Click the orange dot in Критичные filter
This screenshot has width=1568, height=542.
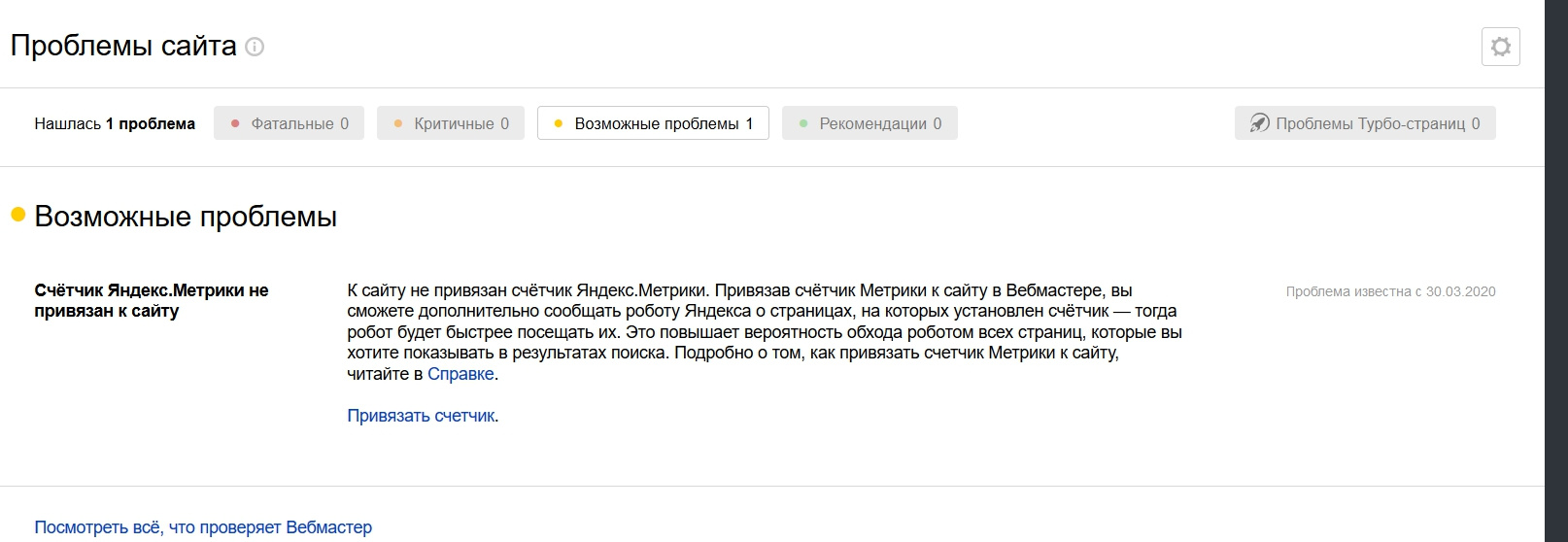click(x=398, y=123)
